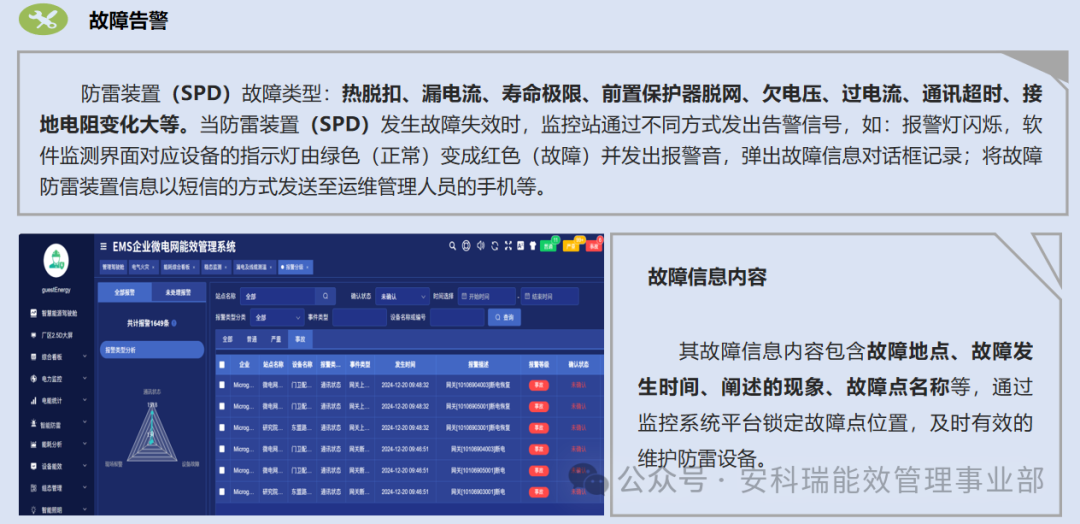Click the 事件类型 input field
1080x524 pixels.
[x=359, y=317]
